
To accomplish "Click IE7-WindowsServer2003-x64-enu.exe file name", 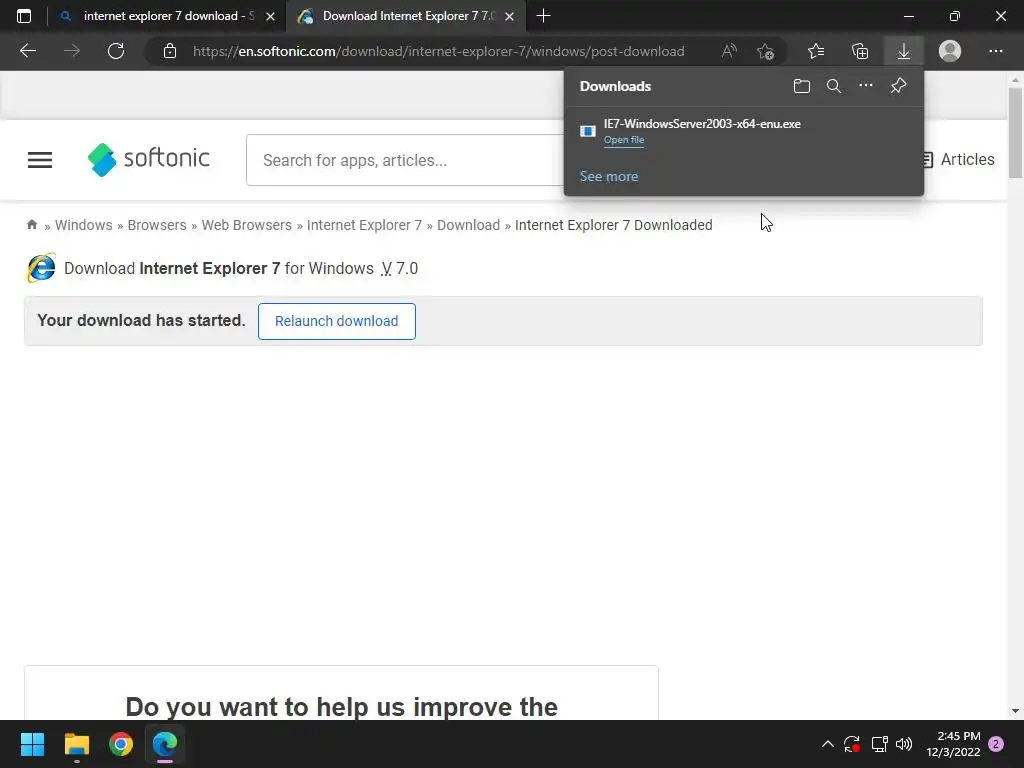I will (x=702, y=123).
